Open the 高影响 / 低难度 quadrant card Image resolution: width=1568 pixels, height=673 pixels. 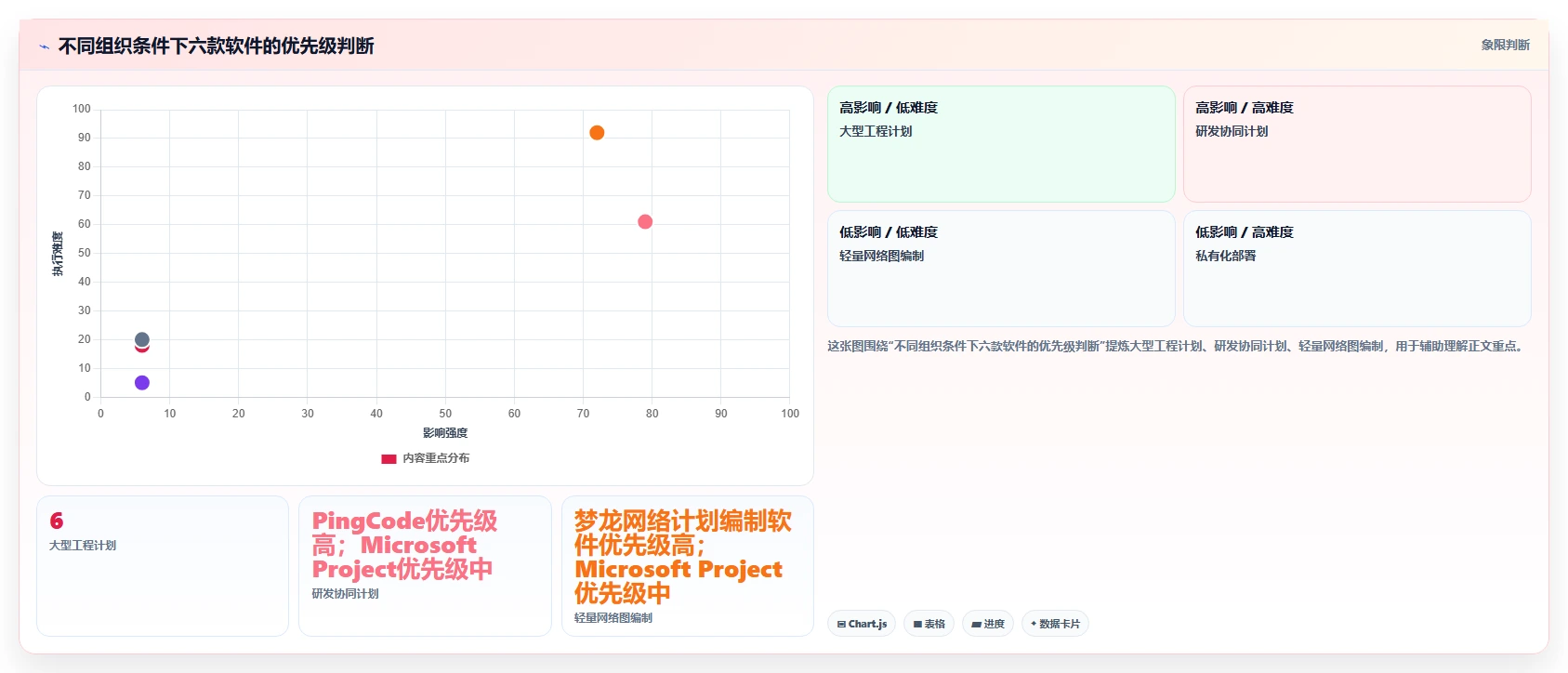[x=1001, y=144]
